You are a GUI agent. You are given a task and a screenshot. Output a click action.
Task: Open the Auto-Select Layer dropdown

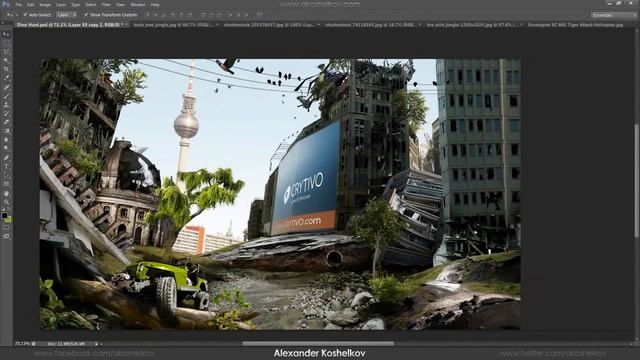(x=66, y=15)
